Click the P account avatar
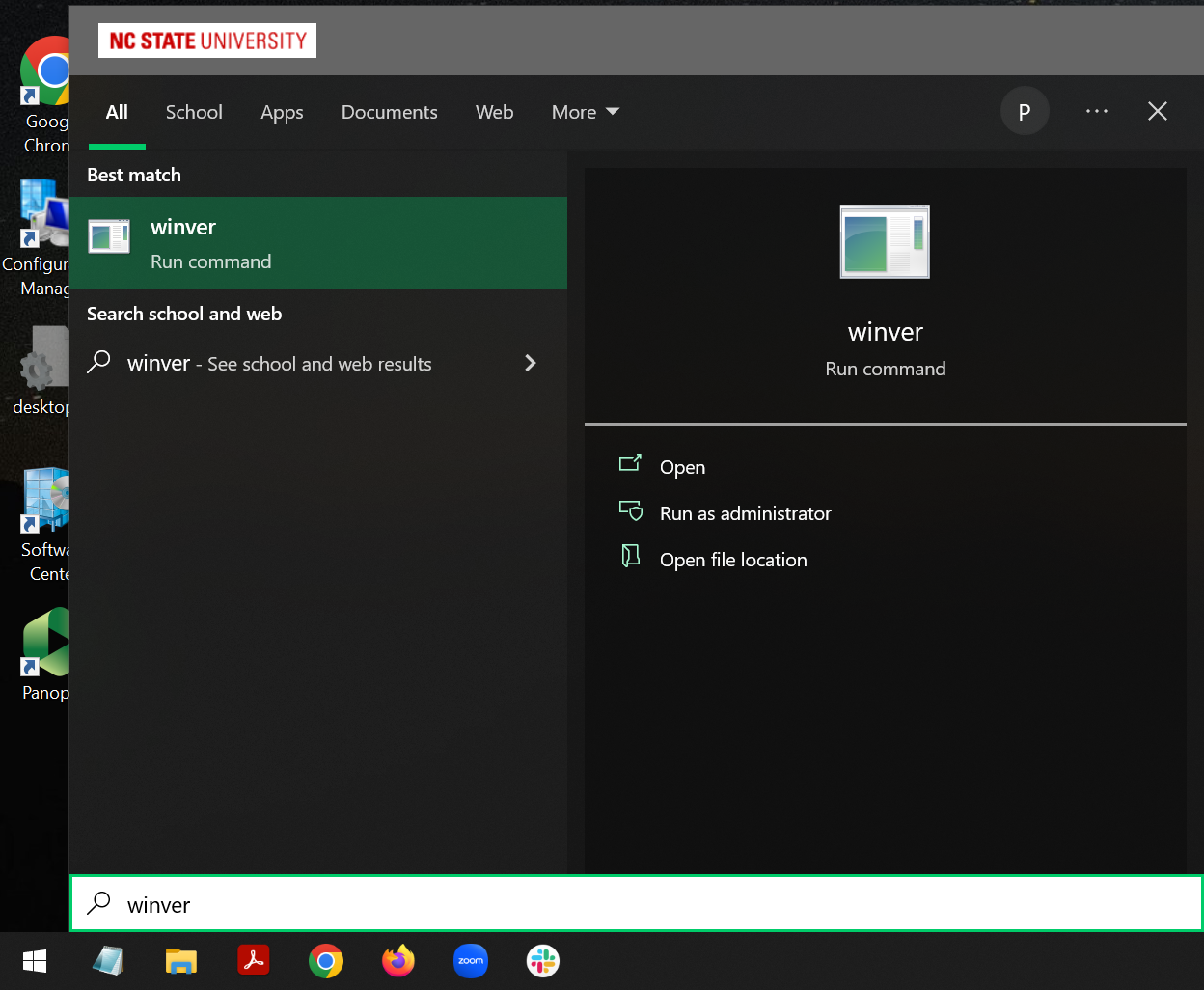Viewport: 1204px width, 990px height. pos(1025,112)
